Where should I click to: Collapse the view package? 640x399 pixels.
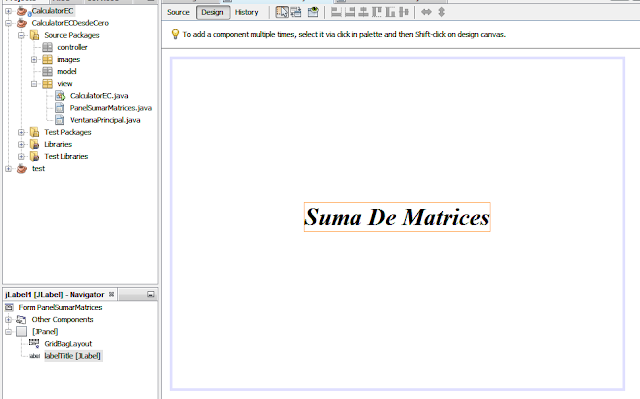34,84
